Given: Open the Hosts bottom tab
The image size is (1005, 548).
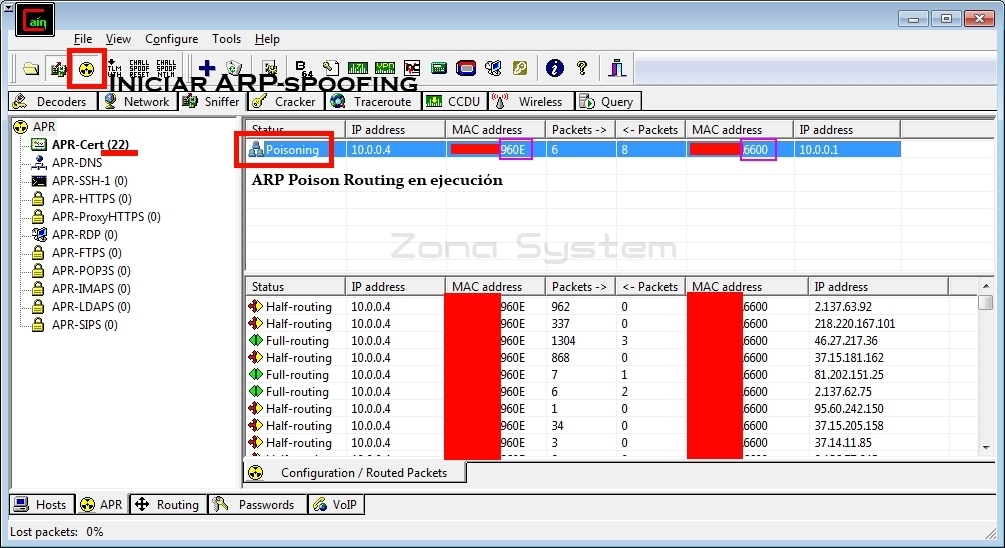Looking at the screenshot, I should click(x=42, y=504).
